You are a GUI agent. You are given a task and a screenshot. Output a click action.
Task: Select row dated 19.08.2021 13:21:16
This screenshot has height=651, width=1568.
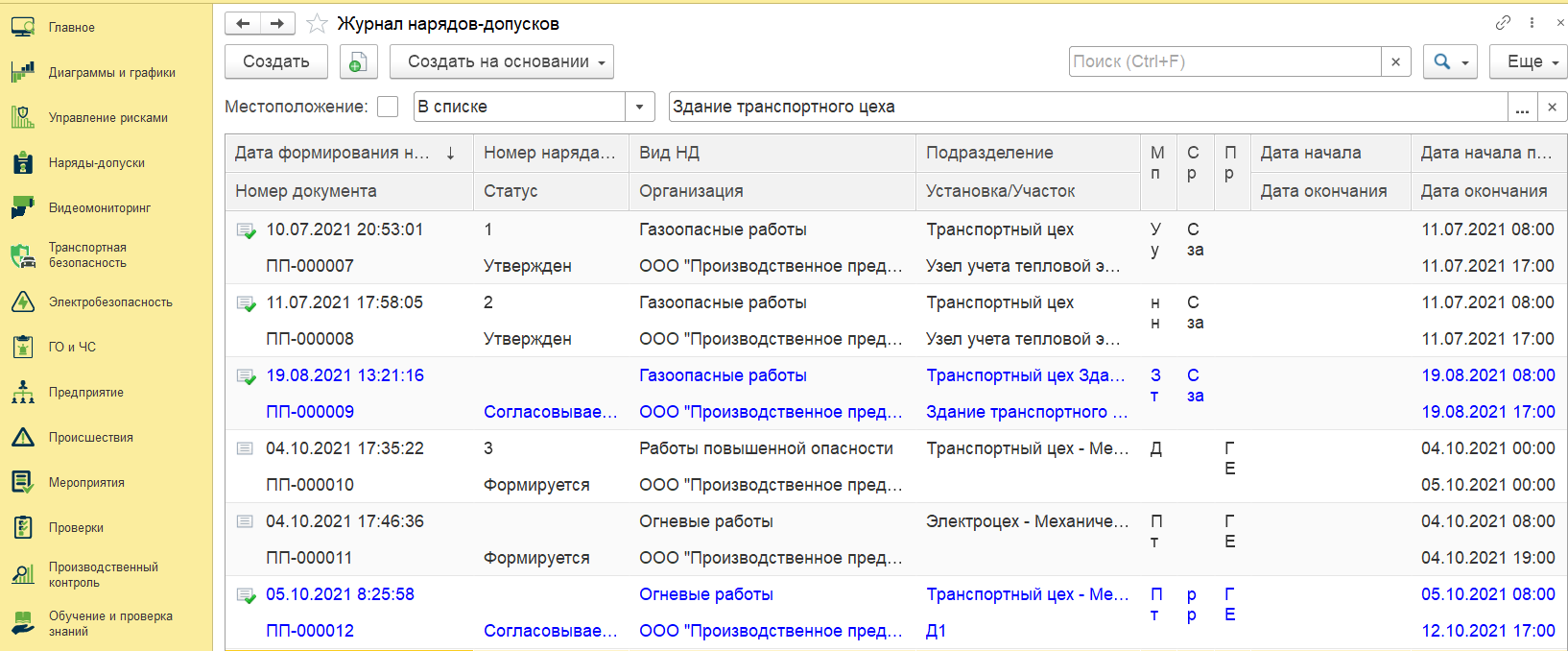coord(344,375)
